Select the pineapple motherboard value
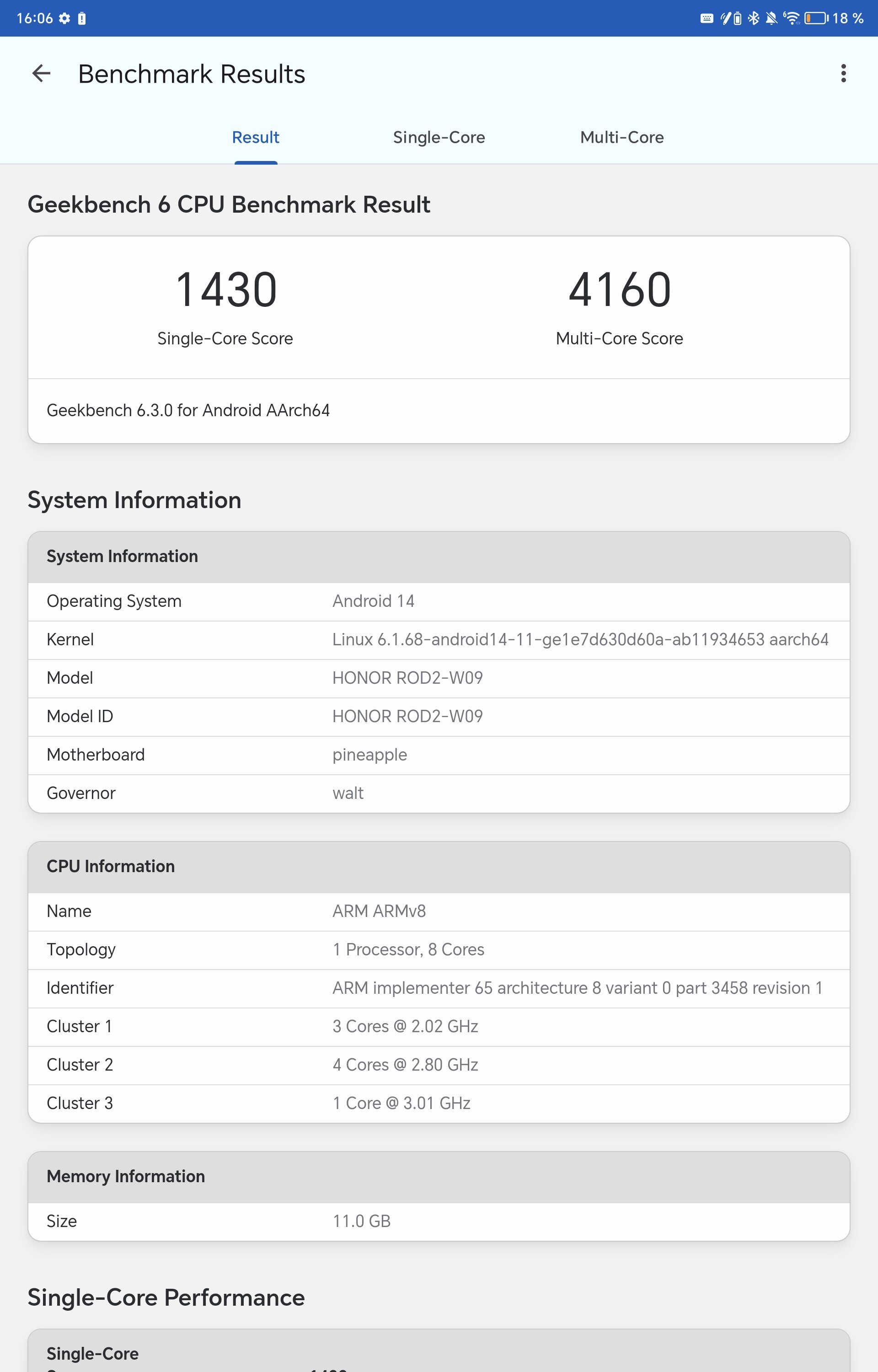 click(x=369, y=755)
